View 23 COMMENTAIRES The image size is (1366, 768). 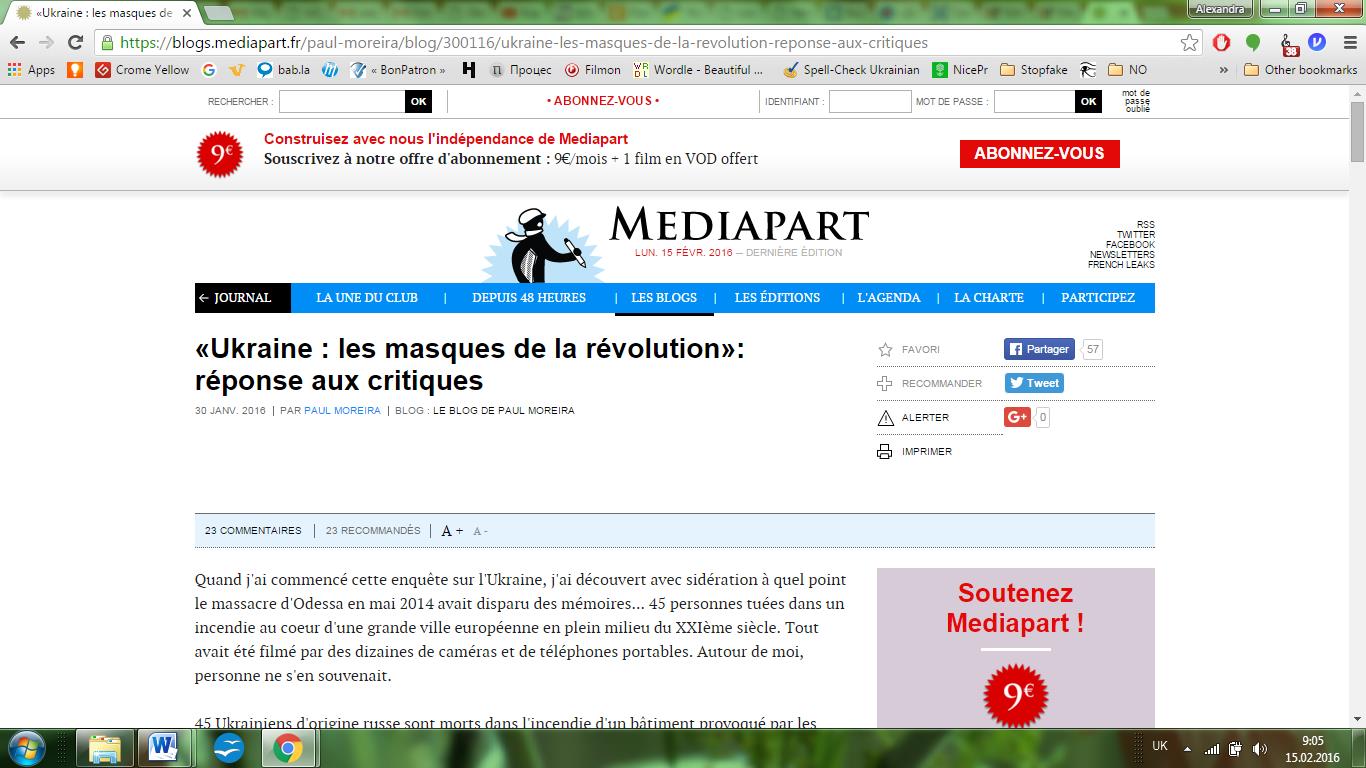click(x=253, y=531)
